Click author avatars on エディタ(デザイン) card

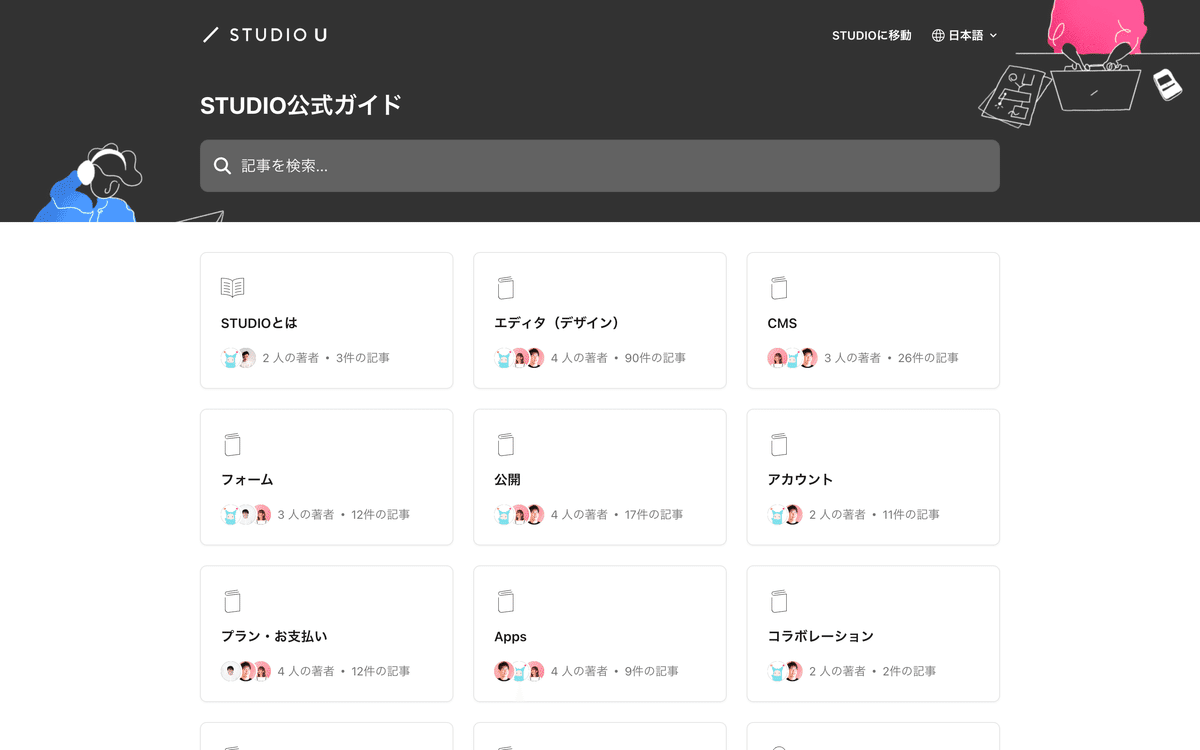[x=519, y=358]
